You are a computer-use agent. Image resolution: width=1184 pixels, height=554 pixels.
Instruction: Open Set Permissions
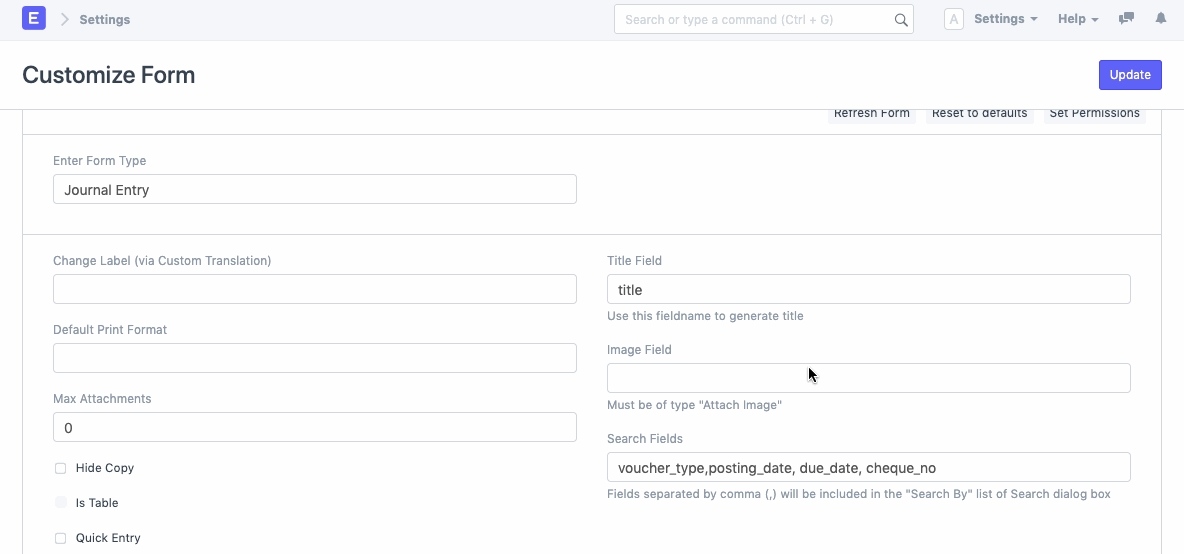click(1094, 114)
